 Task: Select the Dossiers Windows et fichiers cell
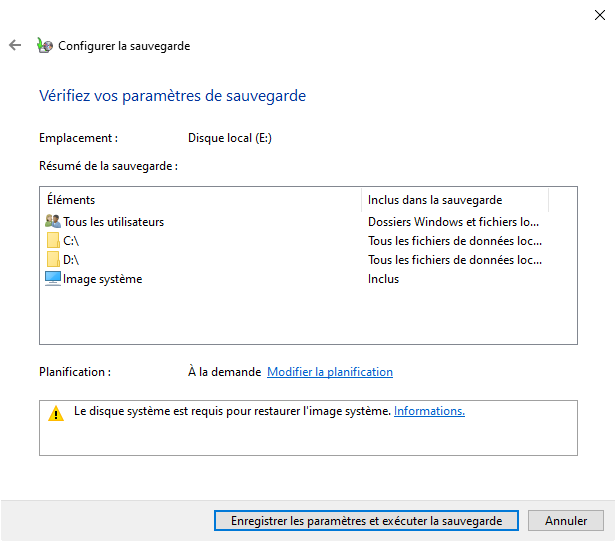click(x=453, y=222)
